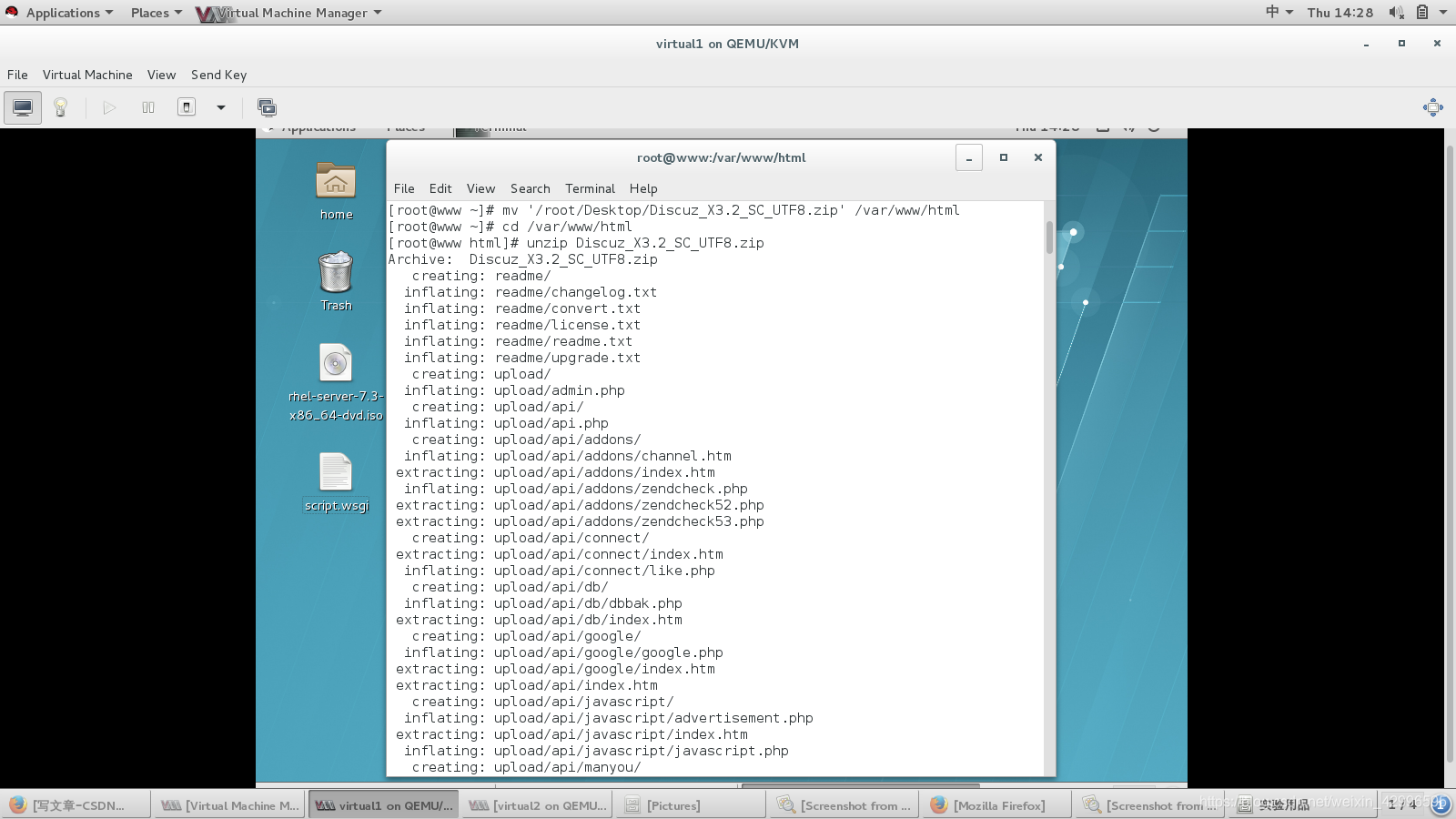
Task: Click terminal title root@www:/var/www/html
Action: click(x=721, y=157)
